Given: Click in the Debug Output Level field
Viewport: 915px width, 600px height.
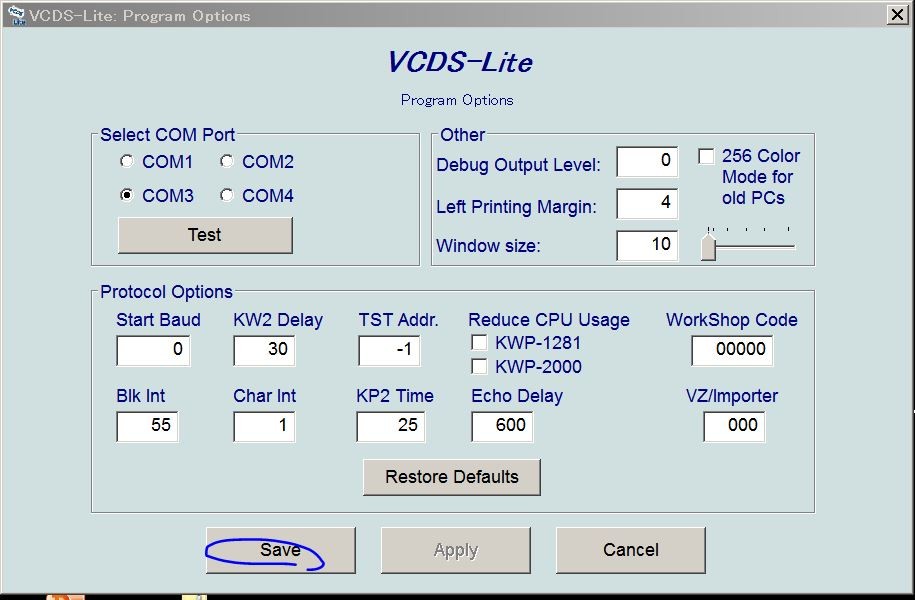Looking at the screenshot, I should (x=647, y=161).
